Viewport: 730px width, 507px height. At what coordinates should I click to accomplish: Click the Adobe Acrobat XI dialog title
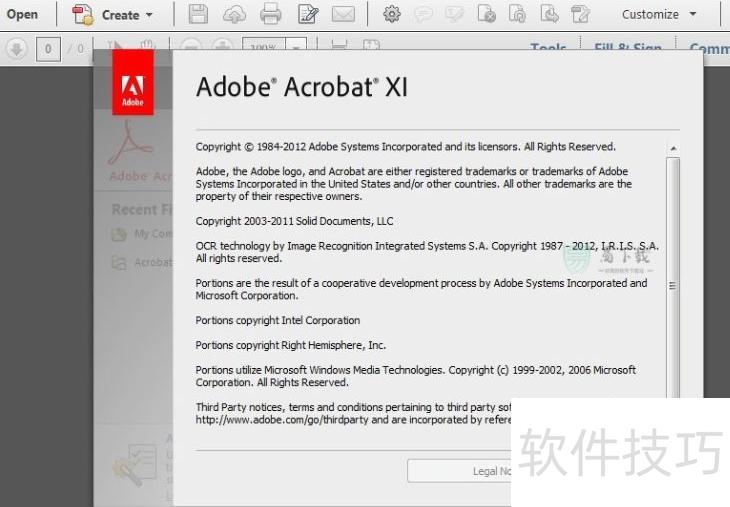302,87
